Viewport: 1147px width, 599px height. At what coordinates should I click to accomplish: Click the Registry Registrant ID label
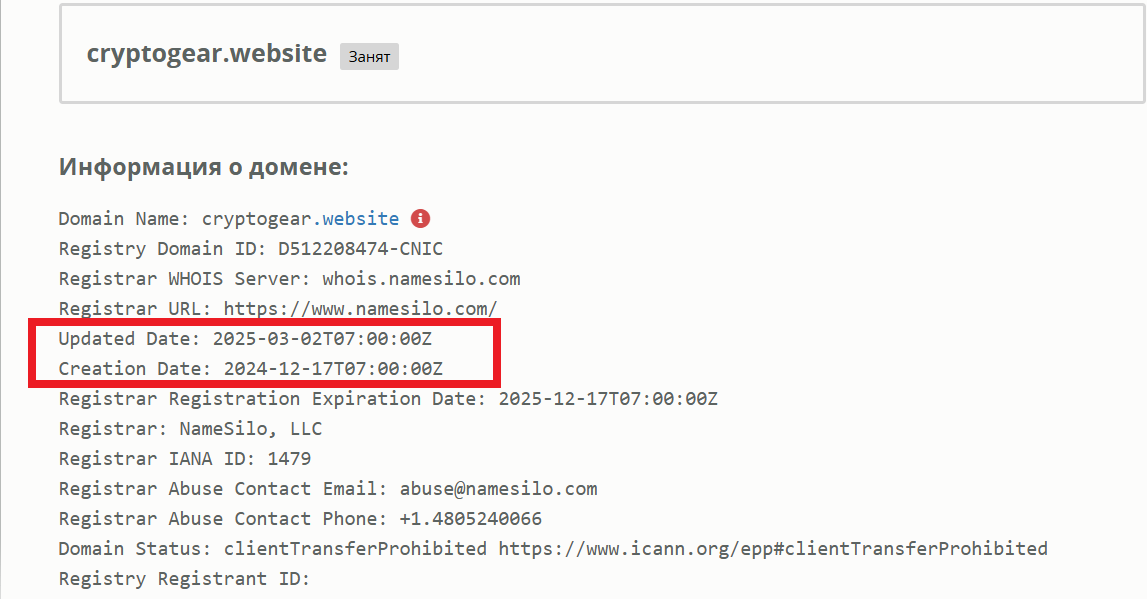[184, 579]
